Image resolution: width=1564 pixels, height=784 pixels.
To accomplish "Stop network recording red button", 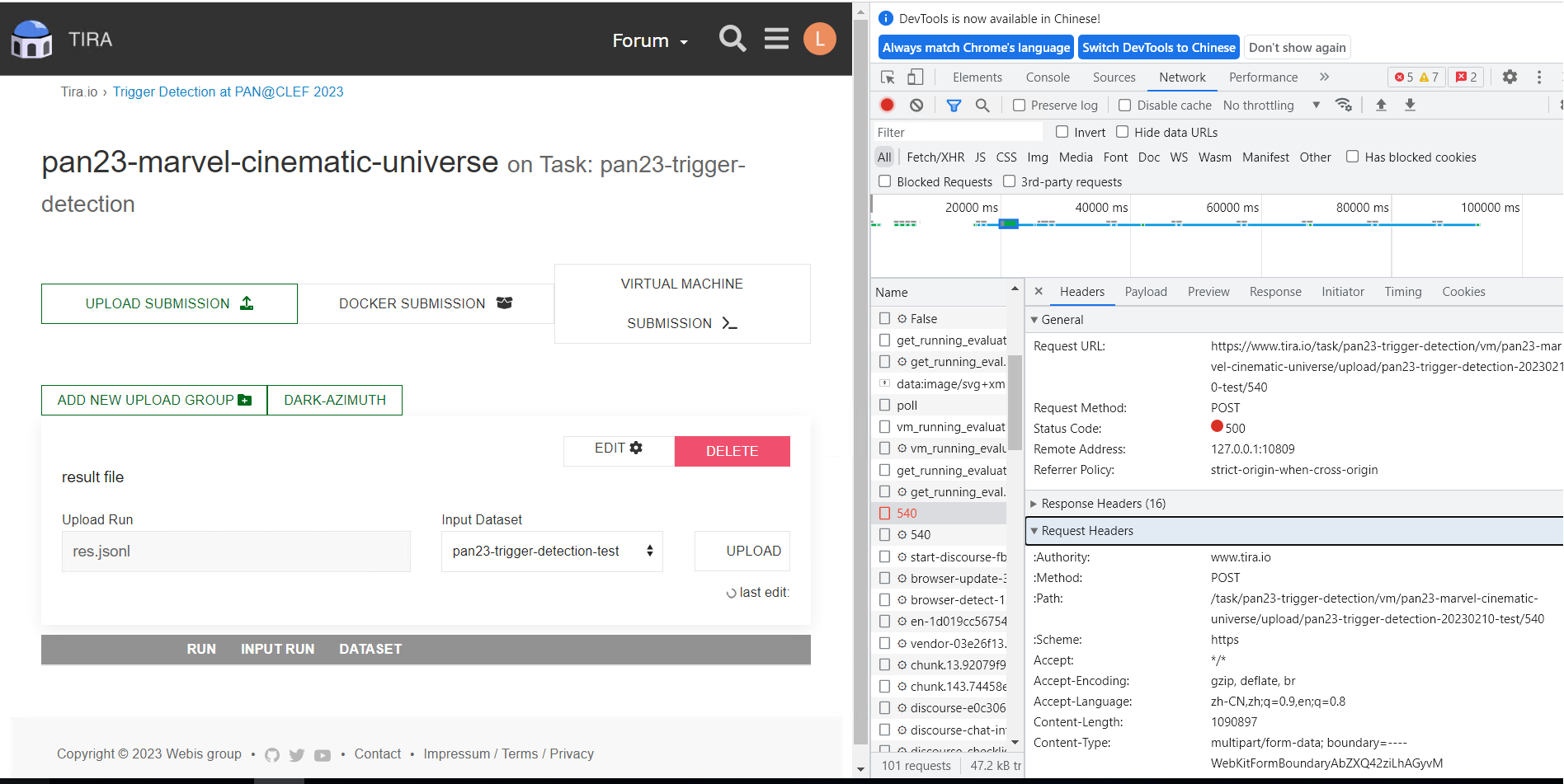I will coord(887,105).
